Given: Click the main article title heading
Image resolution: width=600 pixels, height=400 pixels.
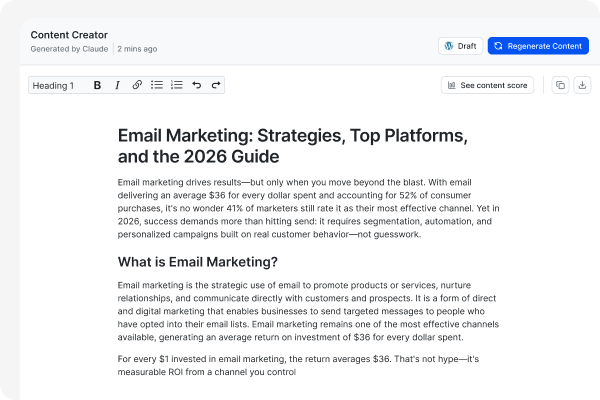Looking at the screenshot, I should (x=292, y=145).
